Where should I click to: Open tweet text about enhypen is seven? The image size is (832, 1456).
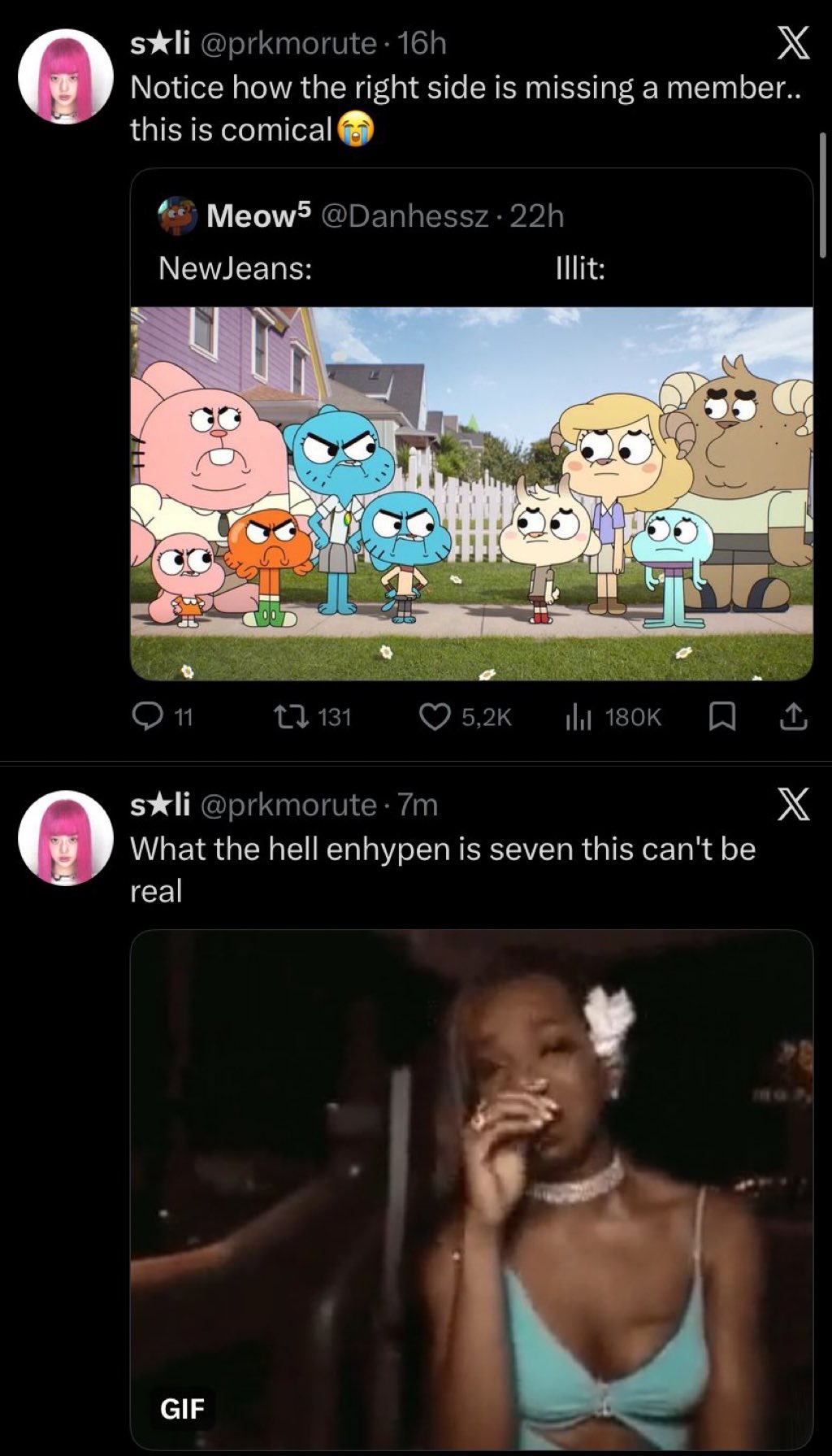tap(443, 870)
